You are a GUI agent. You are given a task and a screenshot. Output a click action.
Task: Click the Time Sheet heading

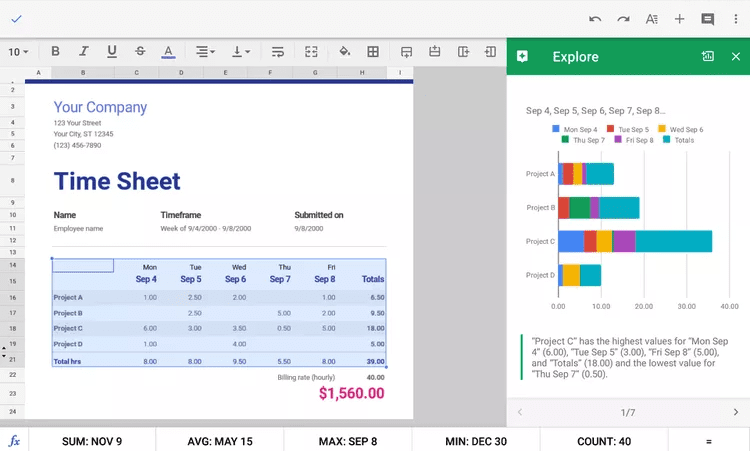point(117,181)
